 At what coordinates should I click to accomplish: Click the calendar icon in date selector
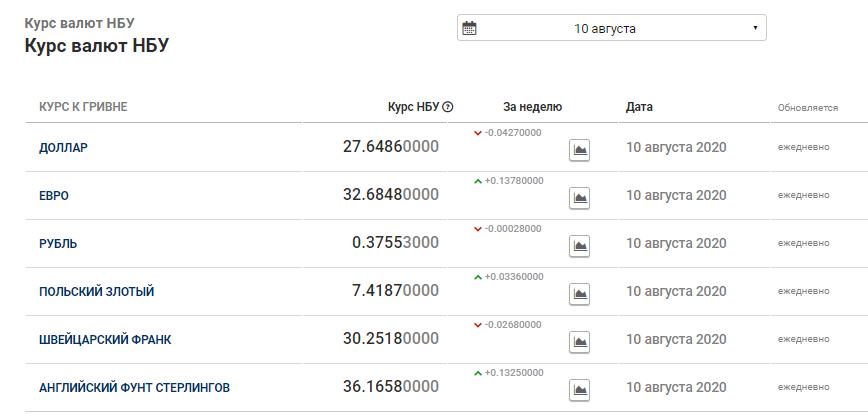(x=469, y=28)
